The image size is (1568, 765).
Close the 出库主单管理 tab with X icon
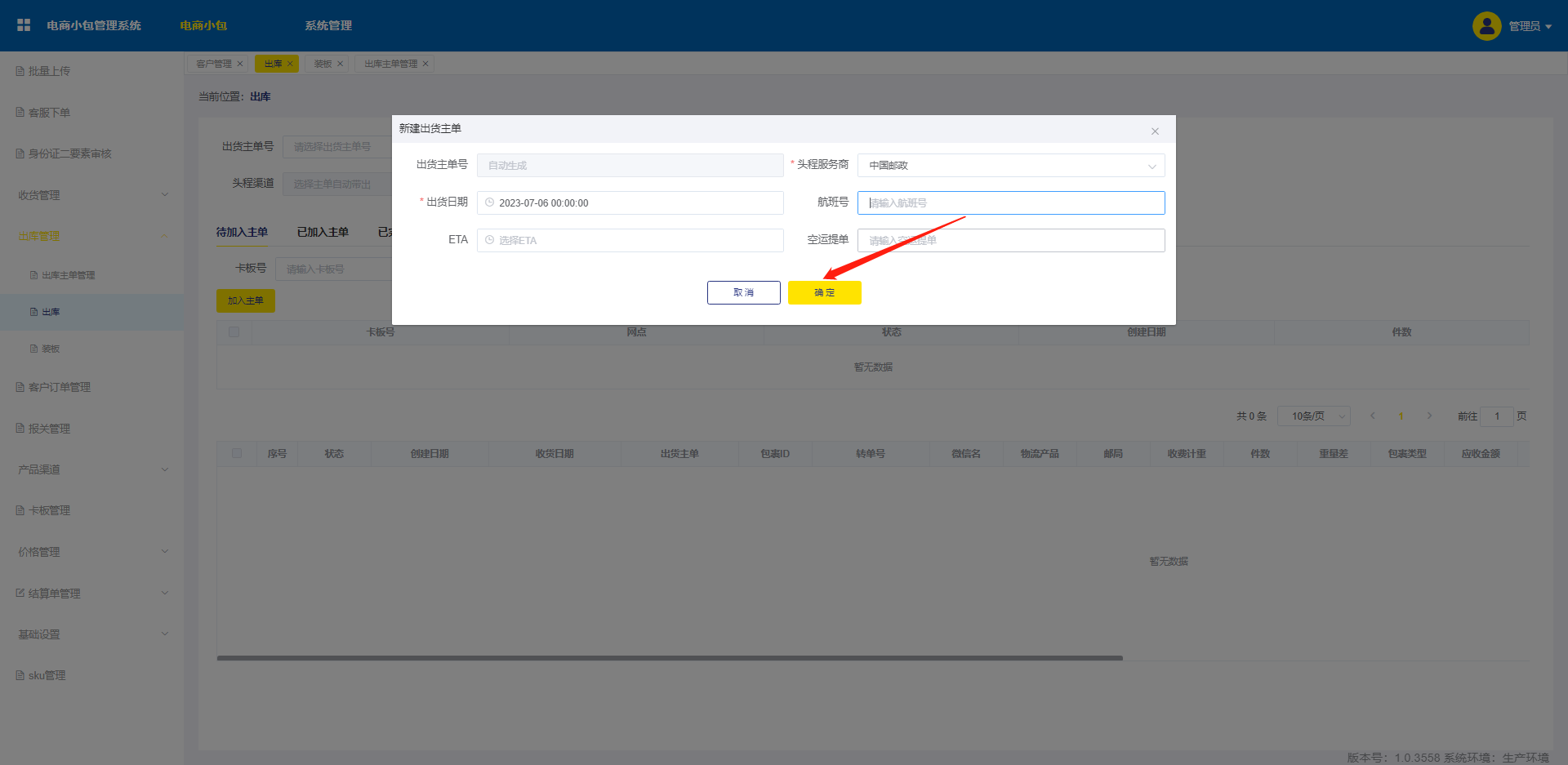coord(425,64)
